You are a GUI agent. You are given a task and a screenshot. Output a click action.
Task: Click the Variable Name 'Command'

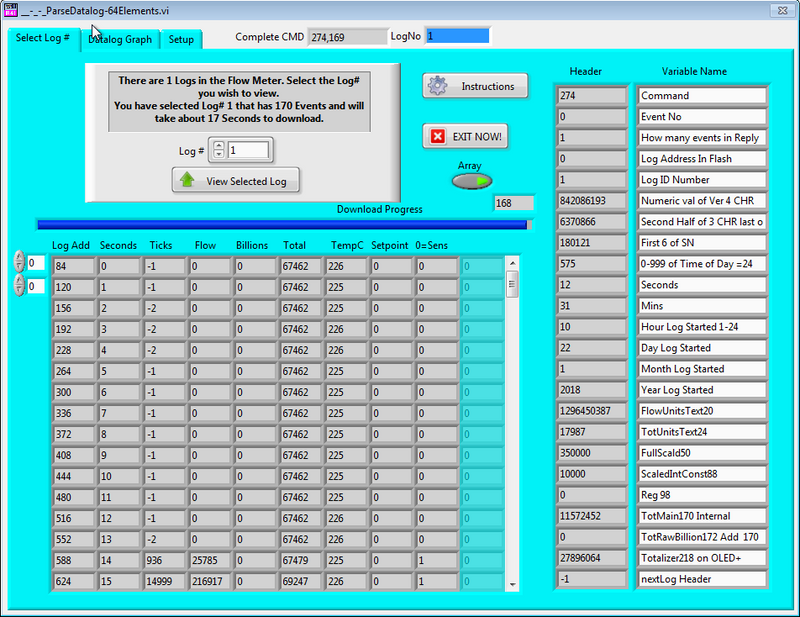coord(702,95)
